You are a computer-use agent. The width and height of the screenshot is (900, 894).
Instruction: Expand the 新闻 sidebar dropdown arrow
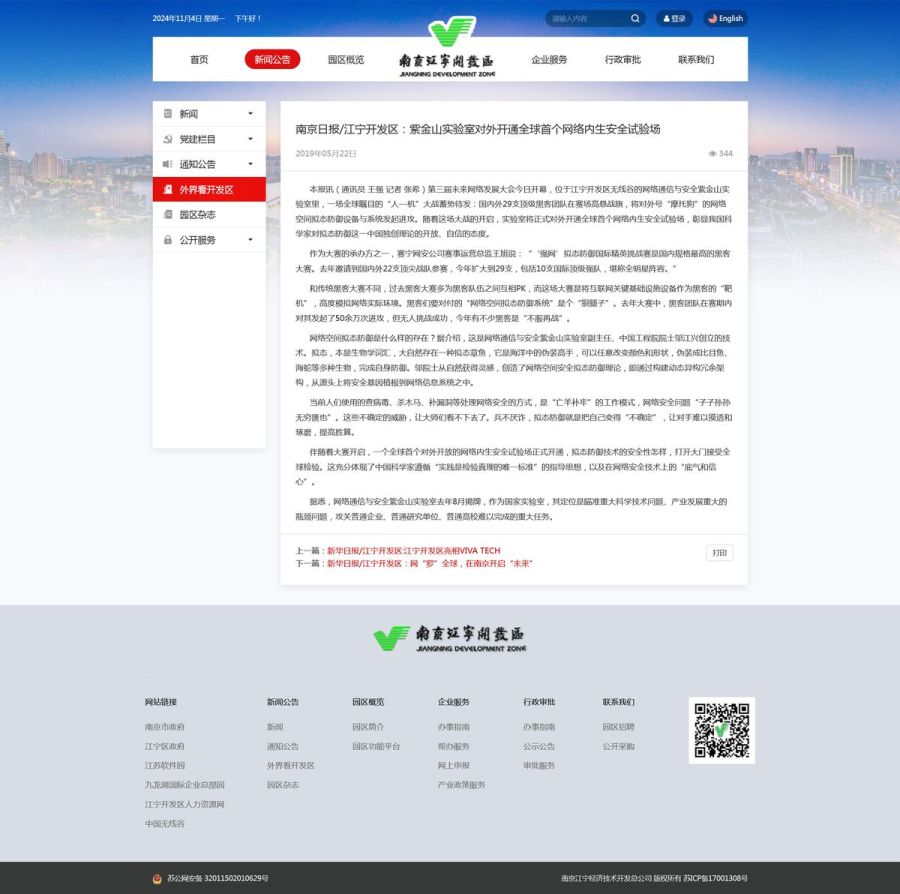coord(250,113)
